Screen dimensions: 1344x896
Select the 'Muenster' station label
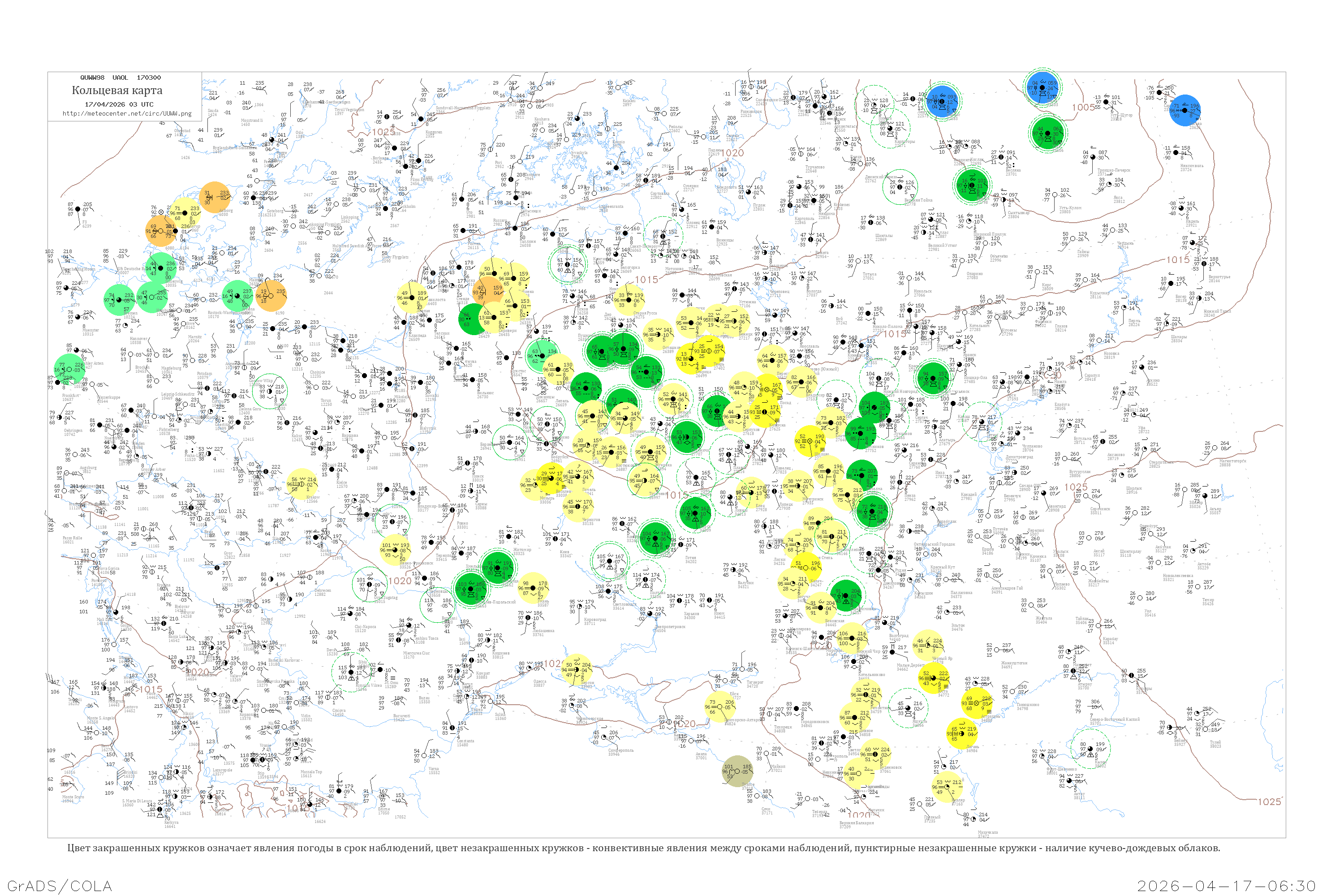click(x=90, y=330)
